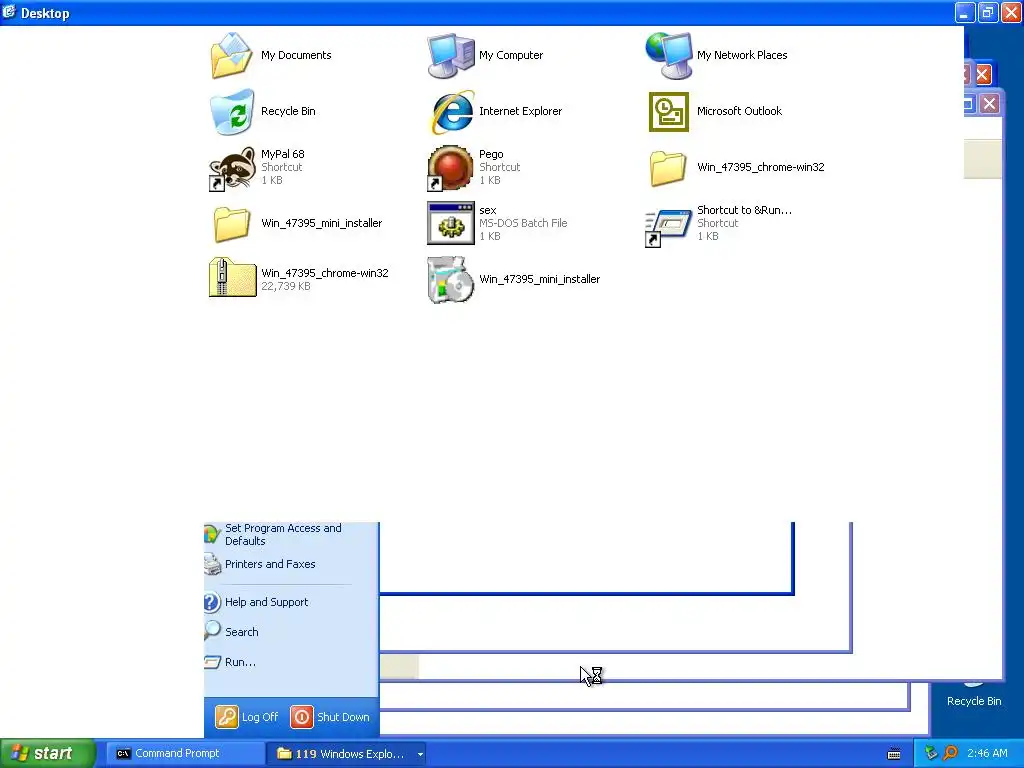Open Help and Support entry
Image resolution: width=1024 pixels, height=768 pixels.
[x=266, y=602]
